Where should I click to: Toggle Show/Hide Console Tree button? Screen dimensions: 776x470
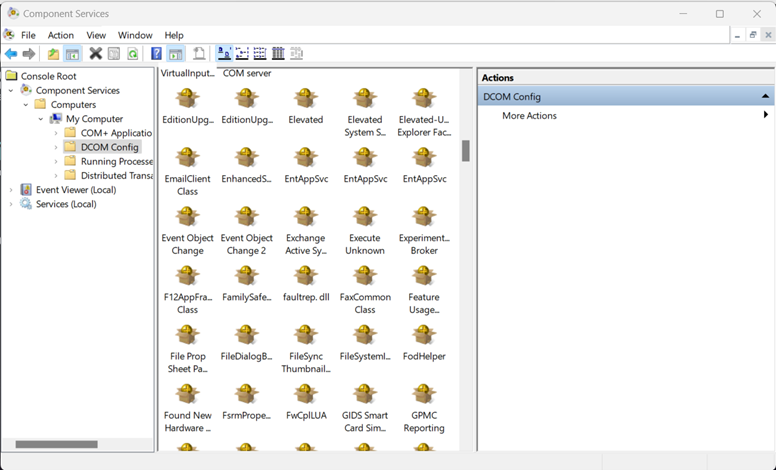pyautogui.click(x=72, y=53)
